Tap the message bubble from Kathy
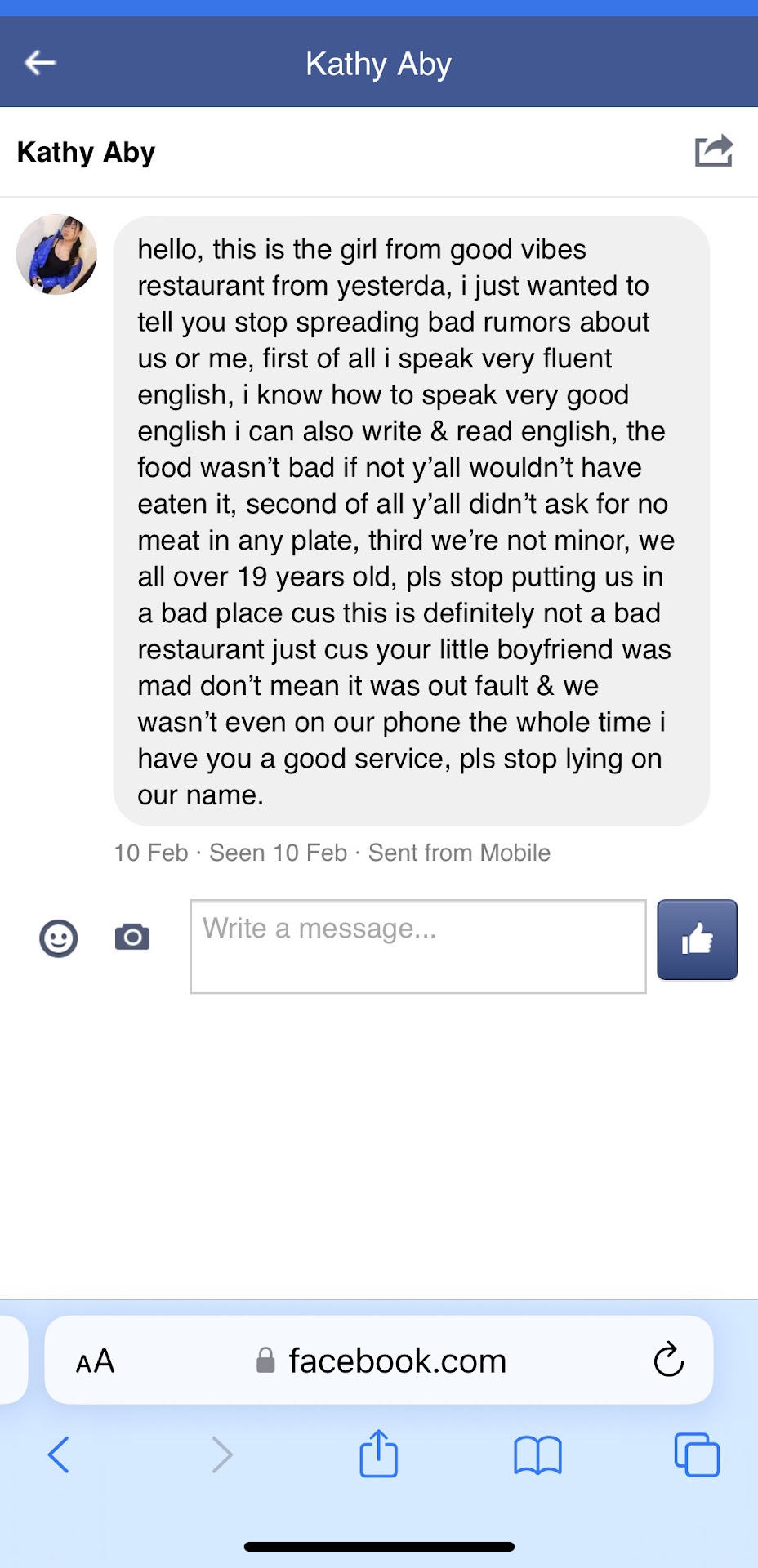Image resolution: width=758 pixels, height=1568 pixels. pos(411,521)
